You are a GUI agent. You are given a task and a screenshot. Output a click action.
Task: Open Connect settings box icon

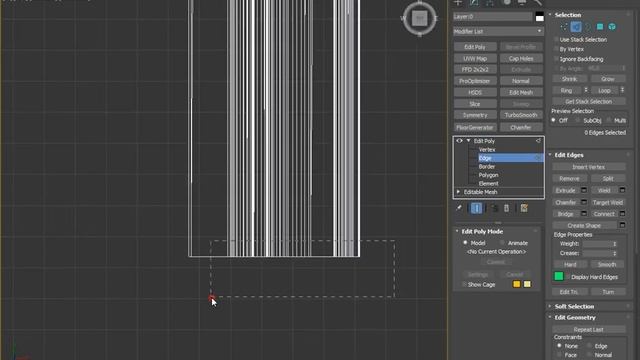coord(622,213)
